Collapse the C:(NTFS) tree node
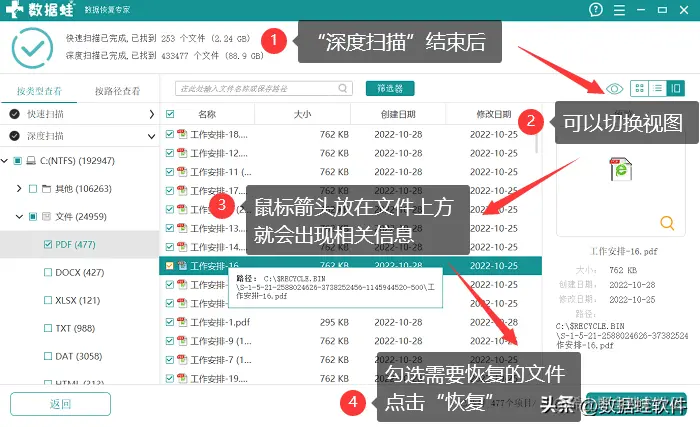 click(4, 160)
